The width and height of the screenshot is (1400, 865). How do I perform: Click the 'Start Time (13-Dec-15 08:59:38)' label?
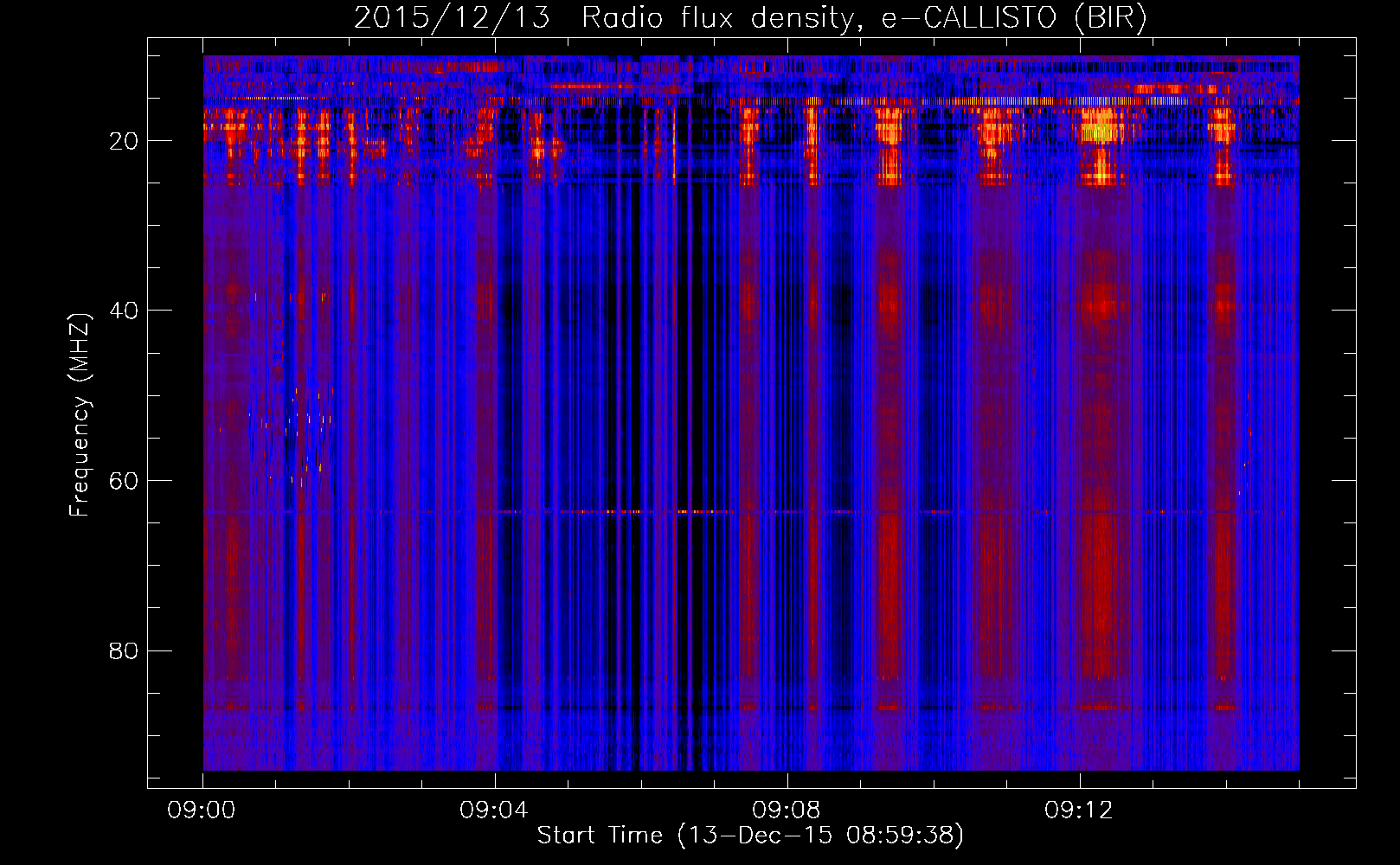750,836
